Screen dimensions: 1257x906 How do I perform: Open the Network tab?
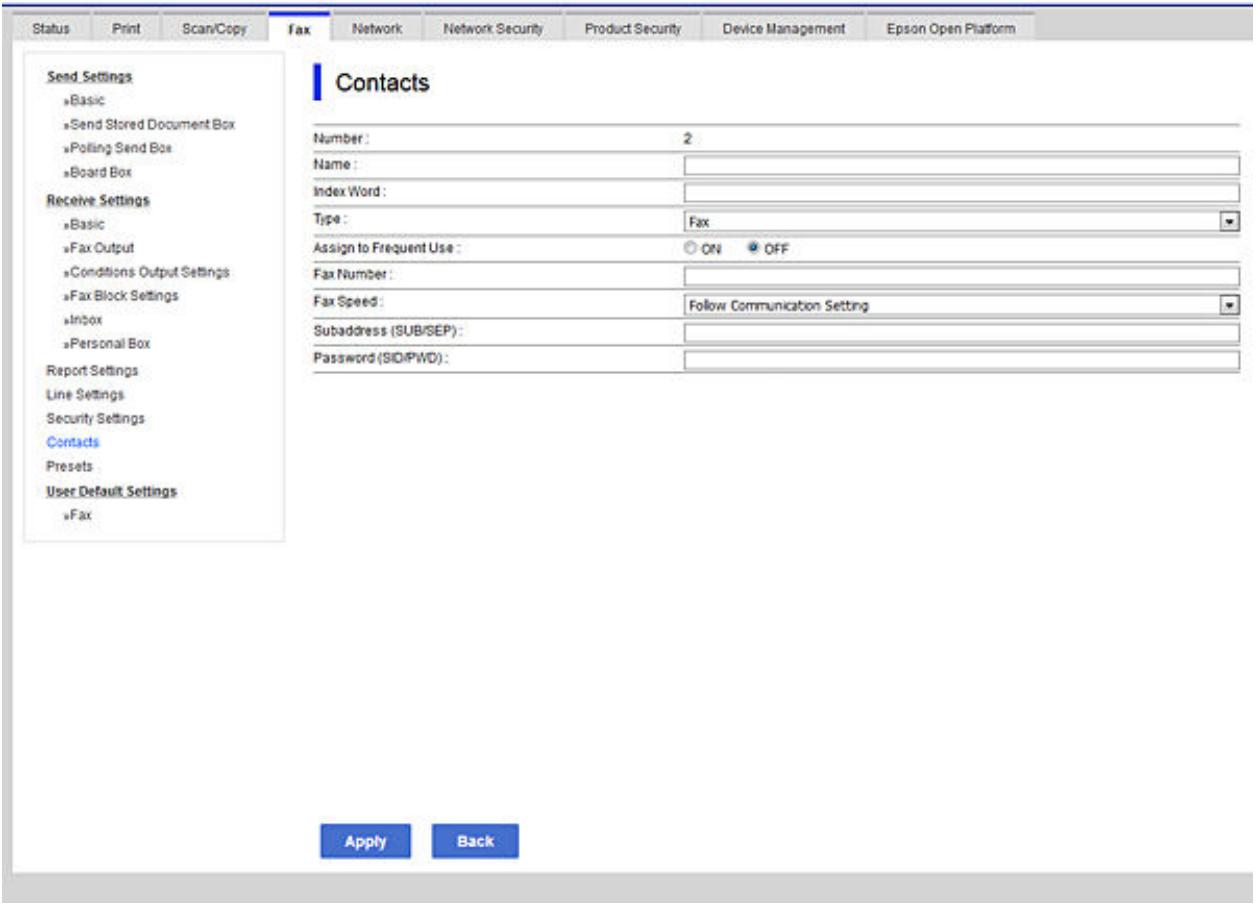coord(377,30)
